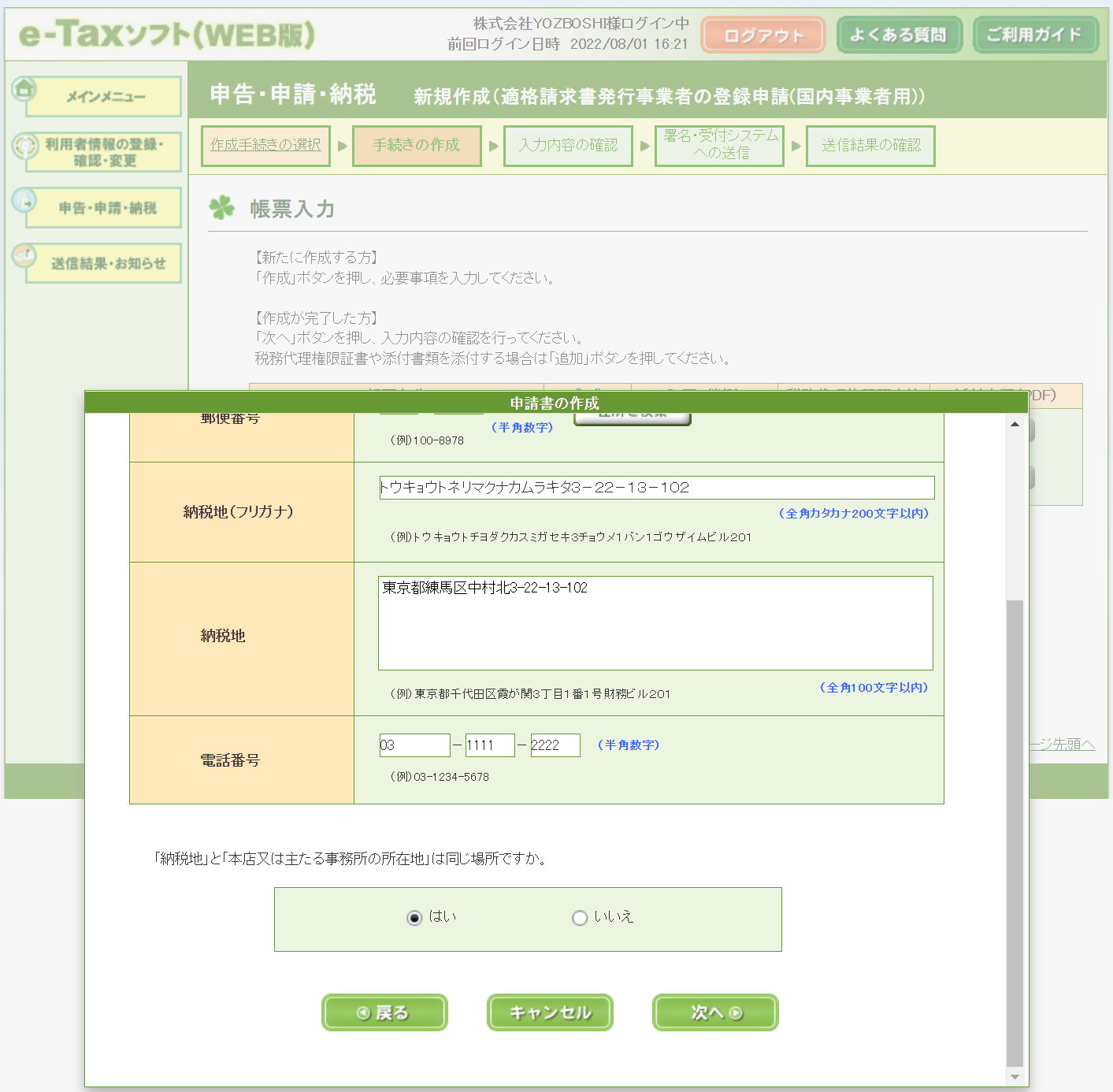The width and height of the screenshot is (1113, 1092).
Task: Open the メインメニュー sidebar item
Action: (x=104, y=97)
